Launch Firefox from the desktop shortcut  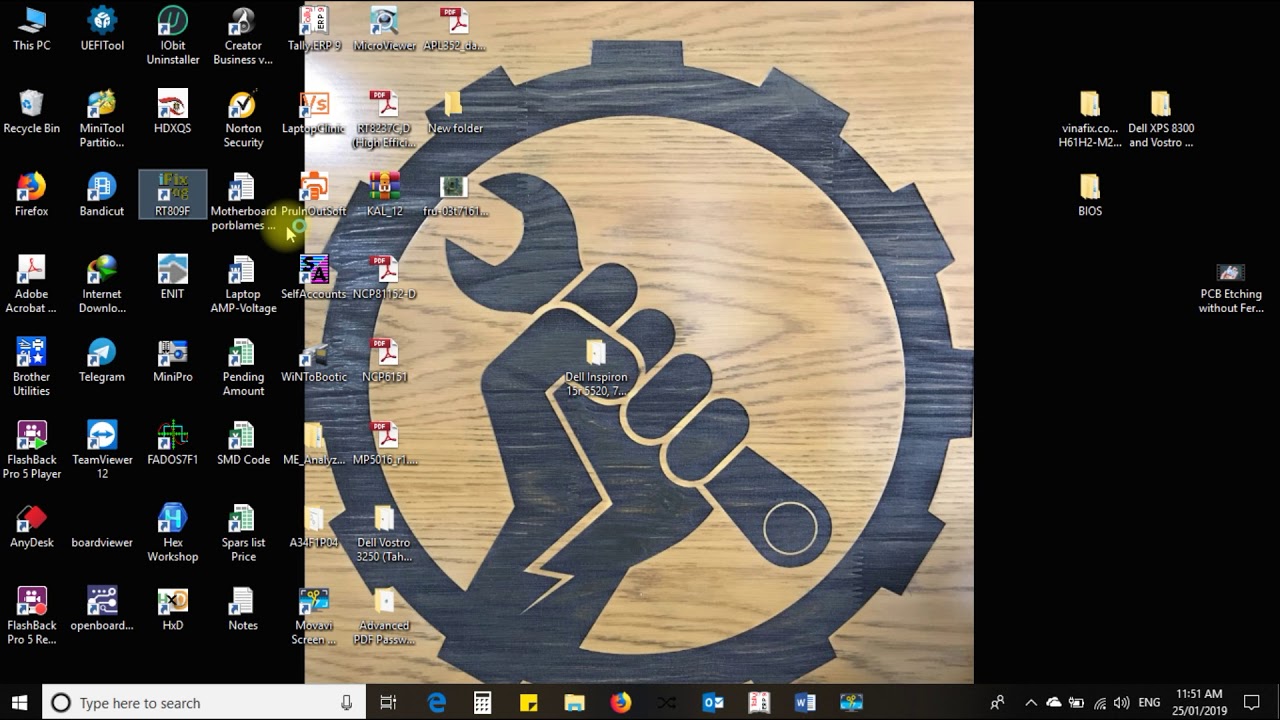[31, 195]
